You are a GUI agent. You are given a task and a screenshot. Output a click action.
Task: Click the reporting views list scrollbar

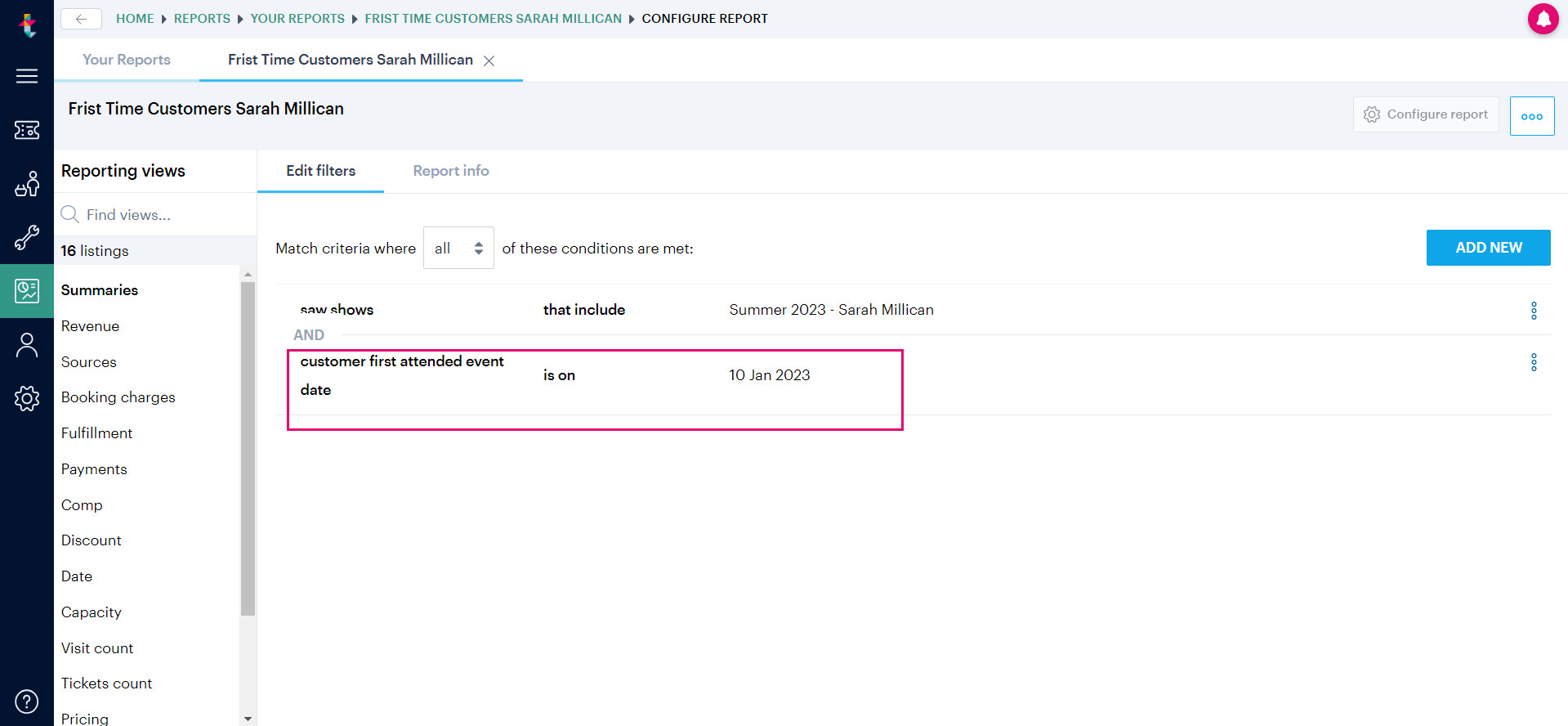248,448
